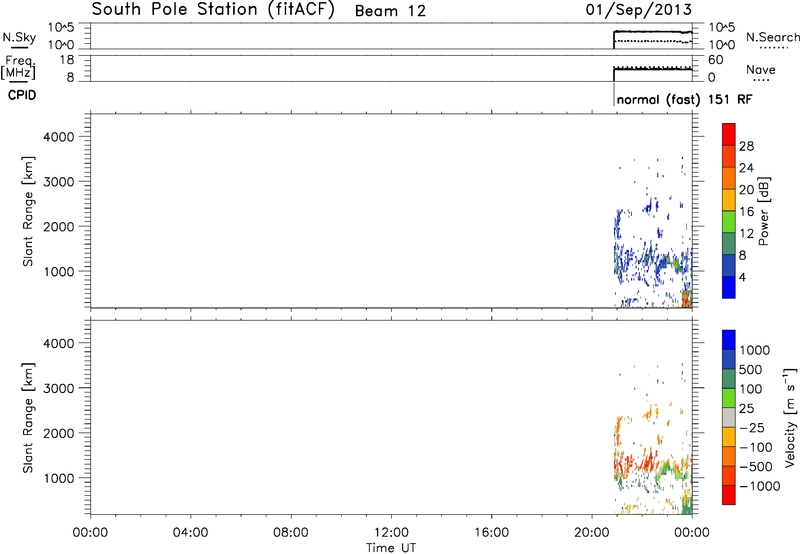Click the '4000' tick on the power panel
Viewport: 800px width, 554px height.
[58, 137]
